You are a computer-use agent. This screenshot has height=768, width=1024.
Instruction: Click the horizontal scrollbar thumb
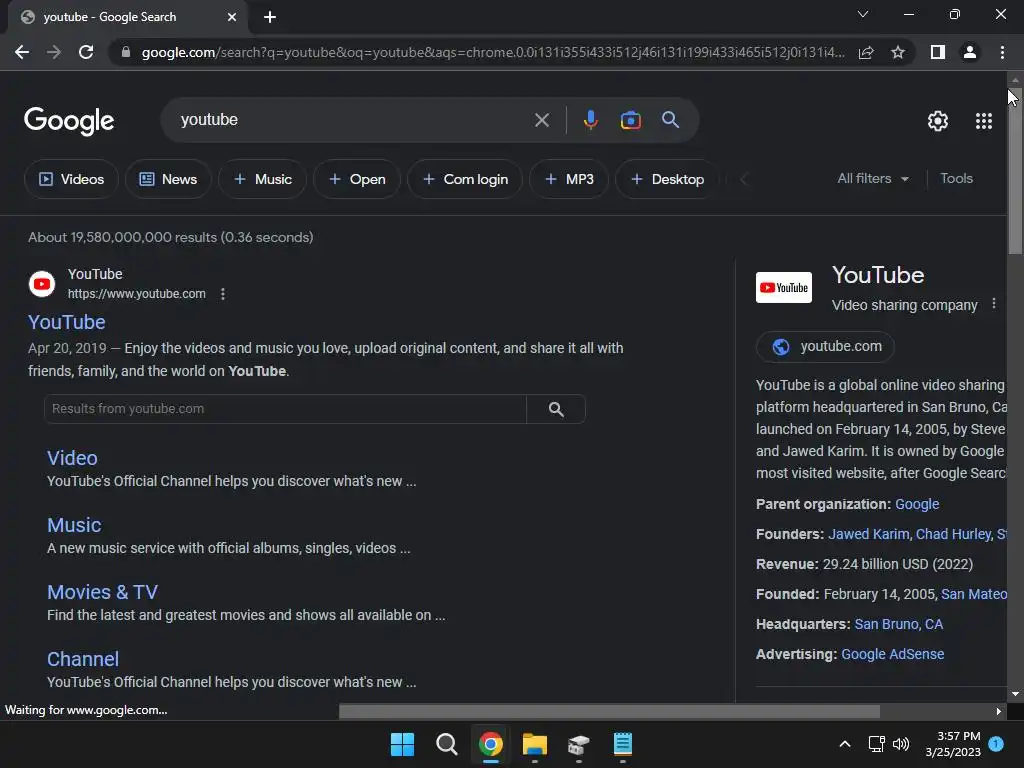609,711
